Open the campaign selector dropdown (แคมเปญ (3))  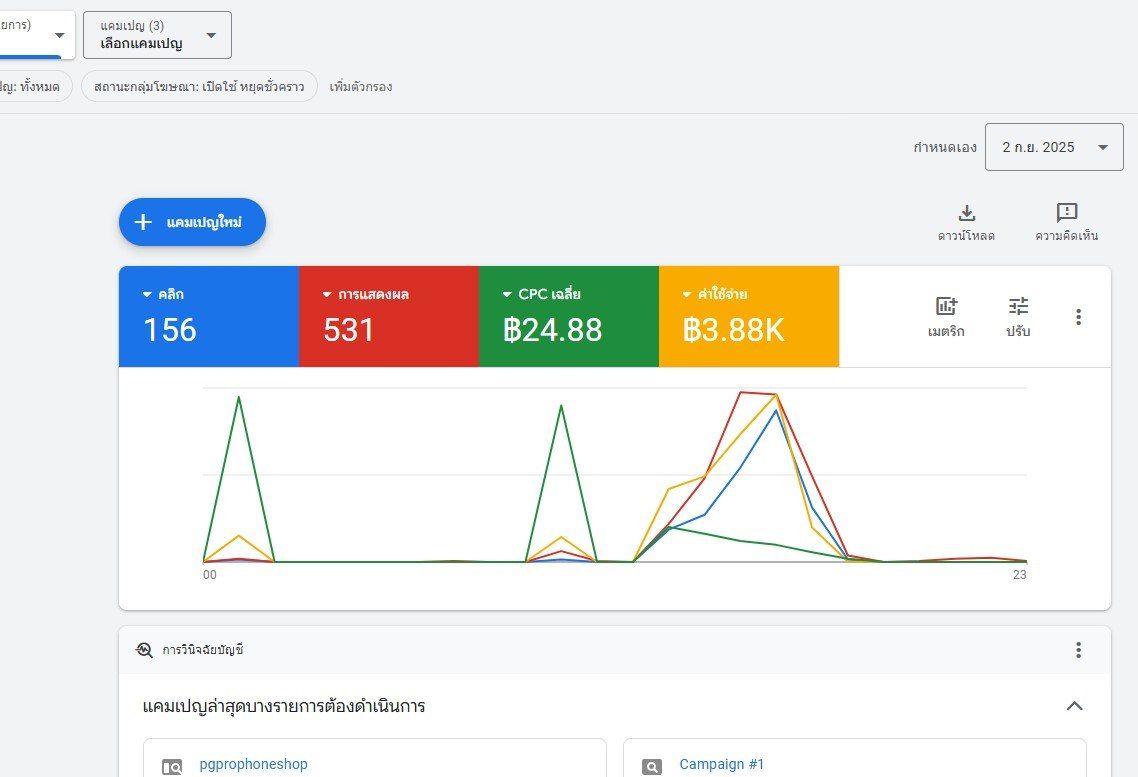tap(157, 35)
